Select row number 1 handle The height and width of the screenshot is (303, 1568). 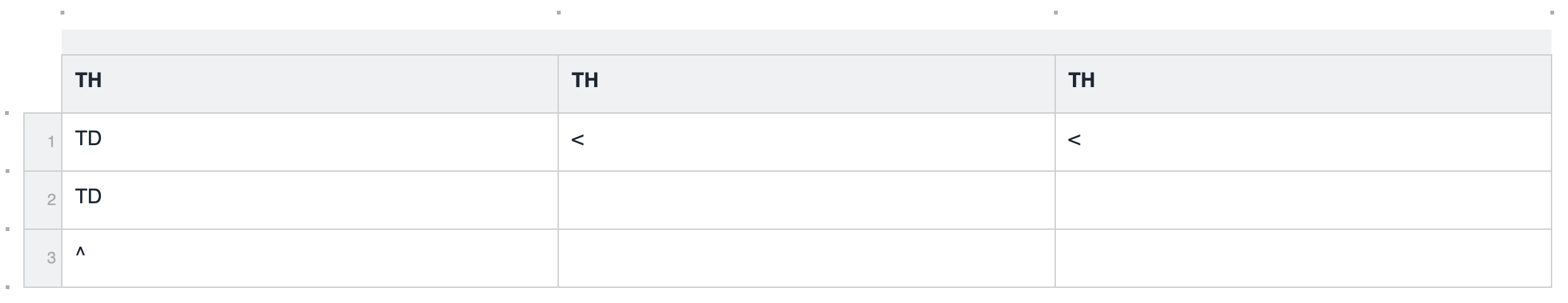tap(43, 142)
